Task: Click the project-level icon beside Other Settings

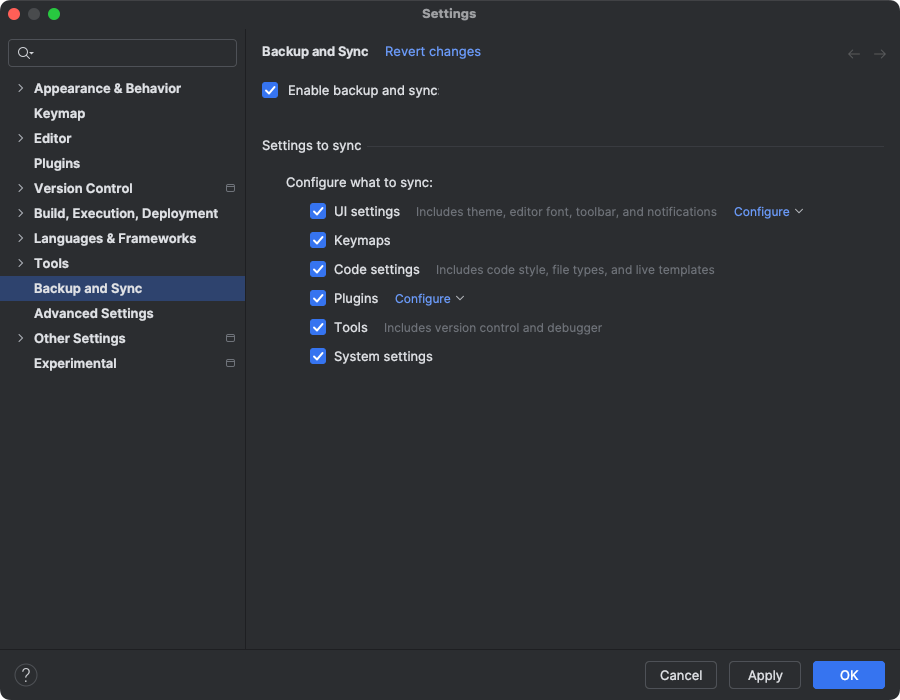Action: pyautogui.click(x=230, y=338)
